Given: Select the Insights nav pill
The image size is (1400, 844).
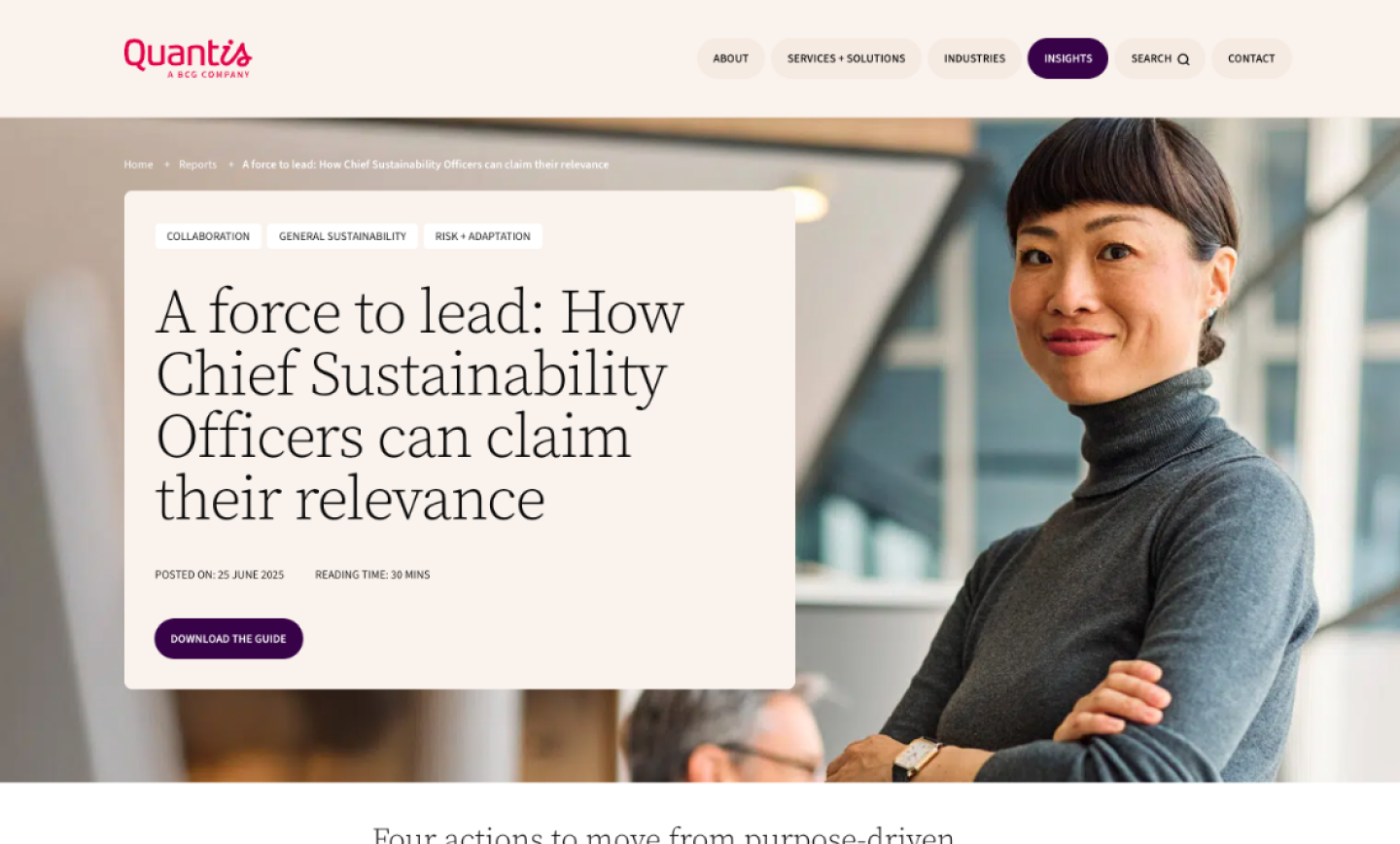Looking at the screenshot, I should click(x=1067, y=58).
